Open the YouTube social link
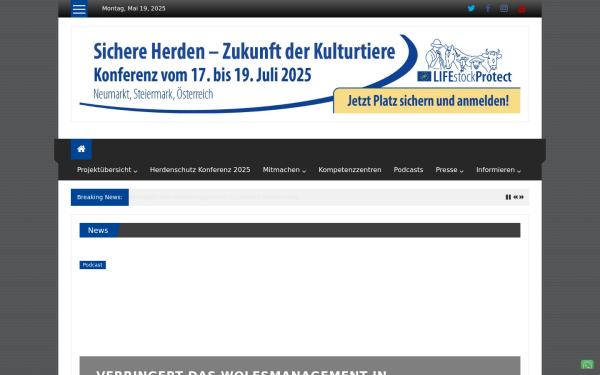Screen dimensions: 600x375 [x=521, y=8]
